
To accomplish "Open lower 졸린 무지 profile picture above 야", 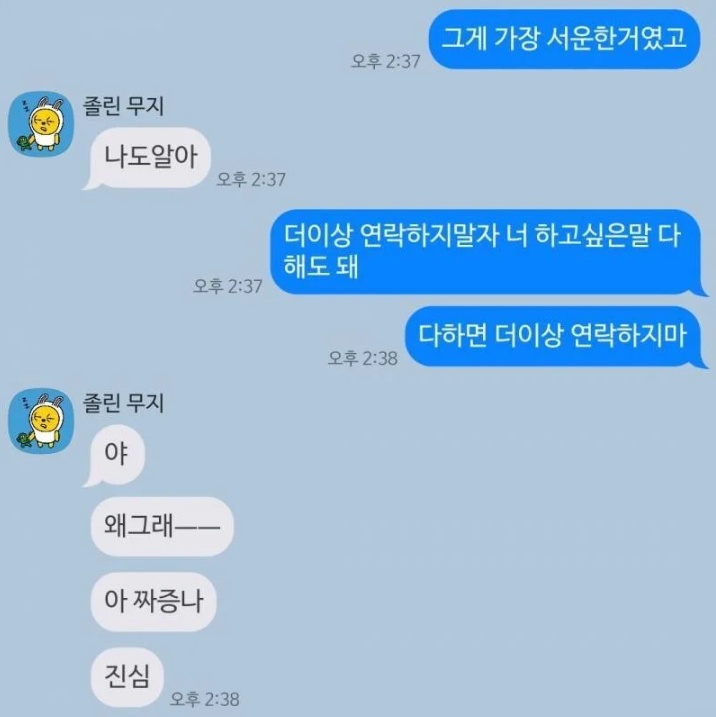I will click(x=41, y=421).
